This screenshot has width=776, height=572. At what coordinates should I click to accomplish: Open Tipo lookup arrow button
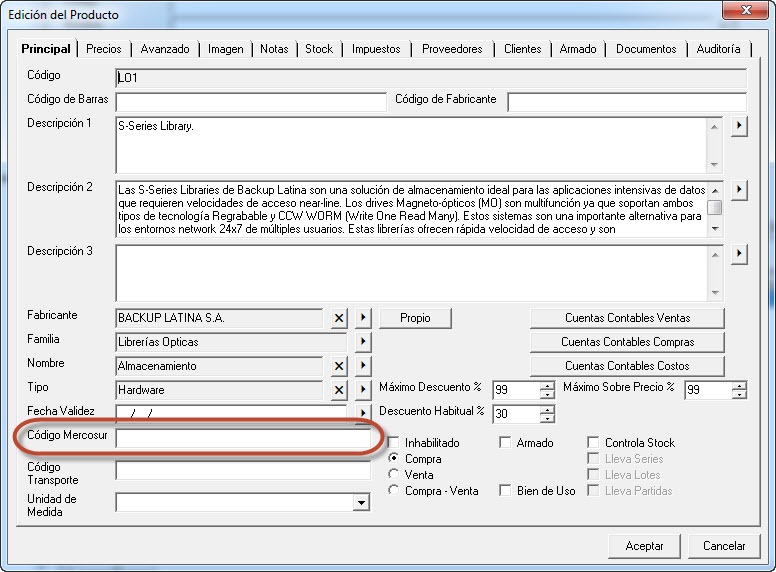pos(363,389)
